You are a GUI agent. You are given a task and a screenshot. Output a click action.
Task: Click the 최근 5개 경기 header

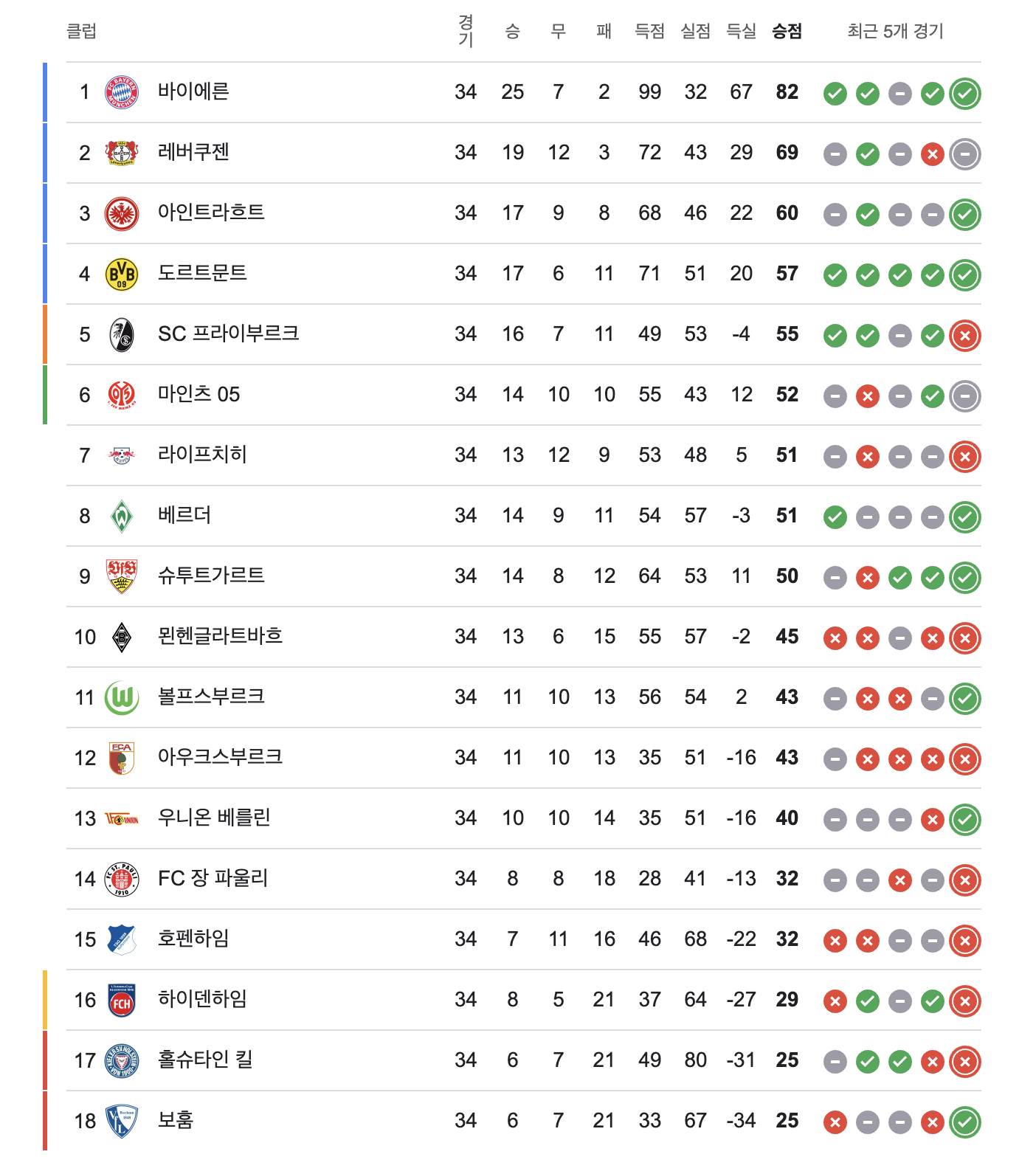[895, 31]
